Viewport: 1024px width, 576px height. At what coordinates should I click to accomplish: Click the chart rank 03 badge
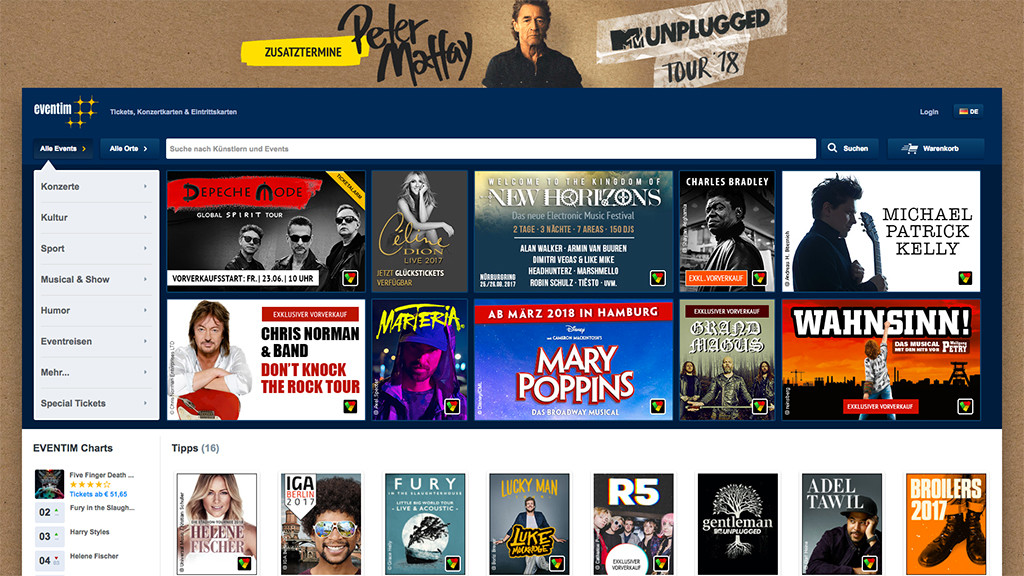(49, 536)
